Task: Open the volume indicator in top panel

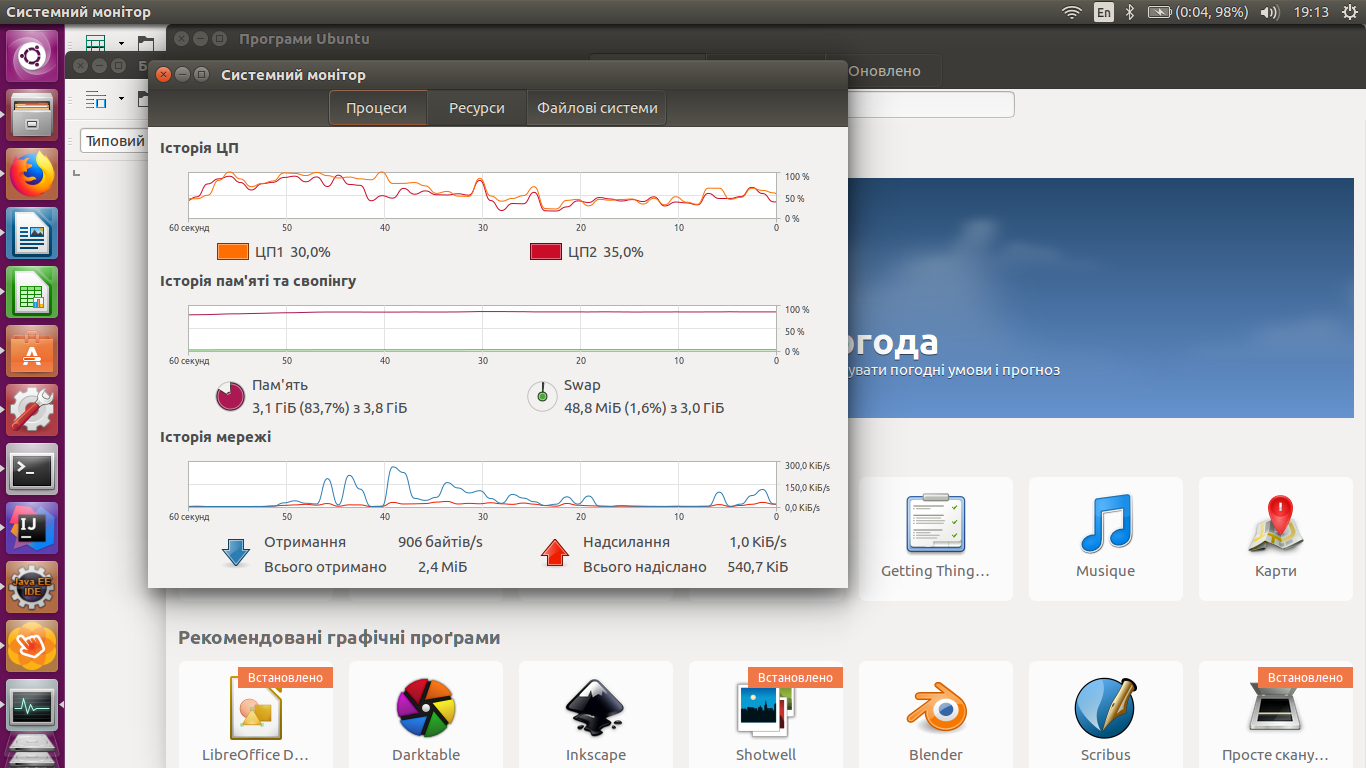Action: pyautogui.click(x=1269, y=12)
